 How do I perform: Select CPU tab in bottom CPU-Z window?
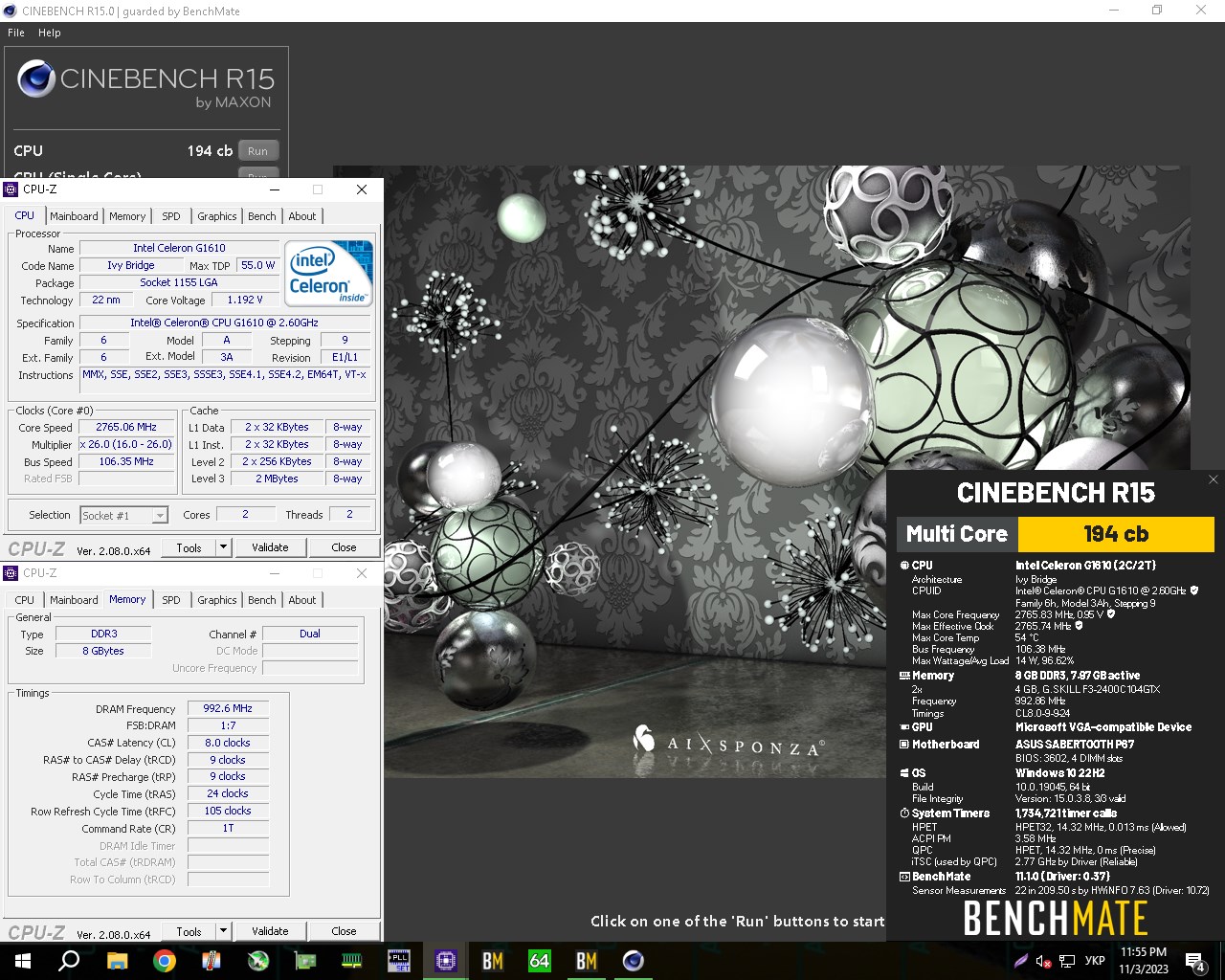pyautogui.click(x=25, y=600)
